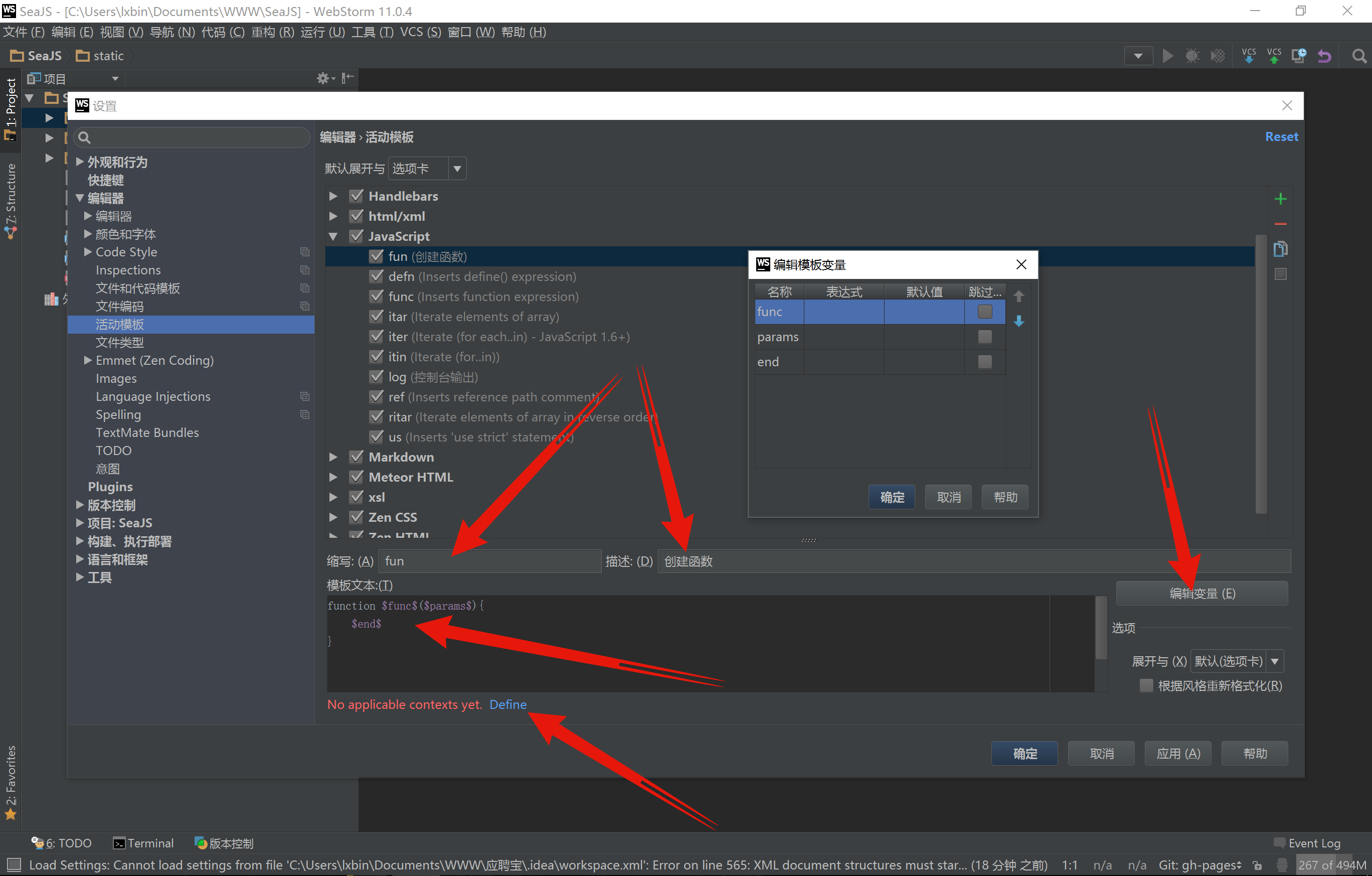Click the Run play icon in toolbar
This screenshot has width=1372, height=876.
point(1167,56)
